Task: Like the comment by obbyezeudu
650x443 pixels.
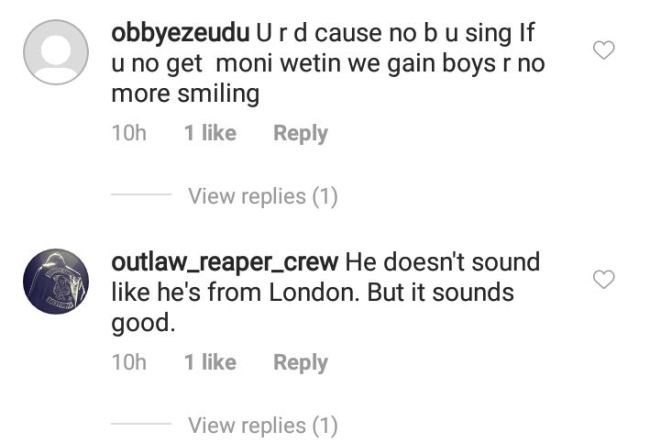Action: pos(604,50)
